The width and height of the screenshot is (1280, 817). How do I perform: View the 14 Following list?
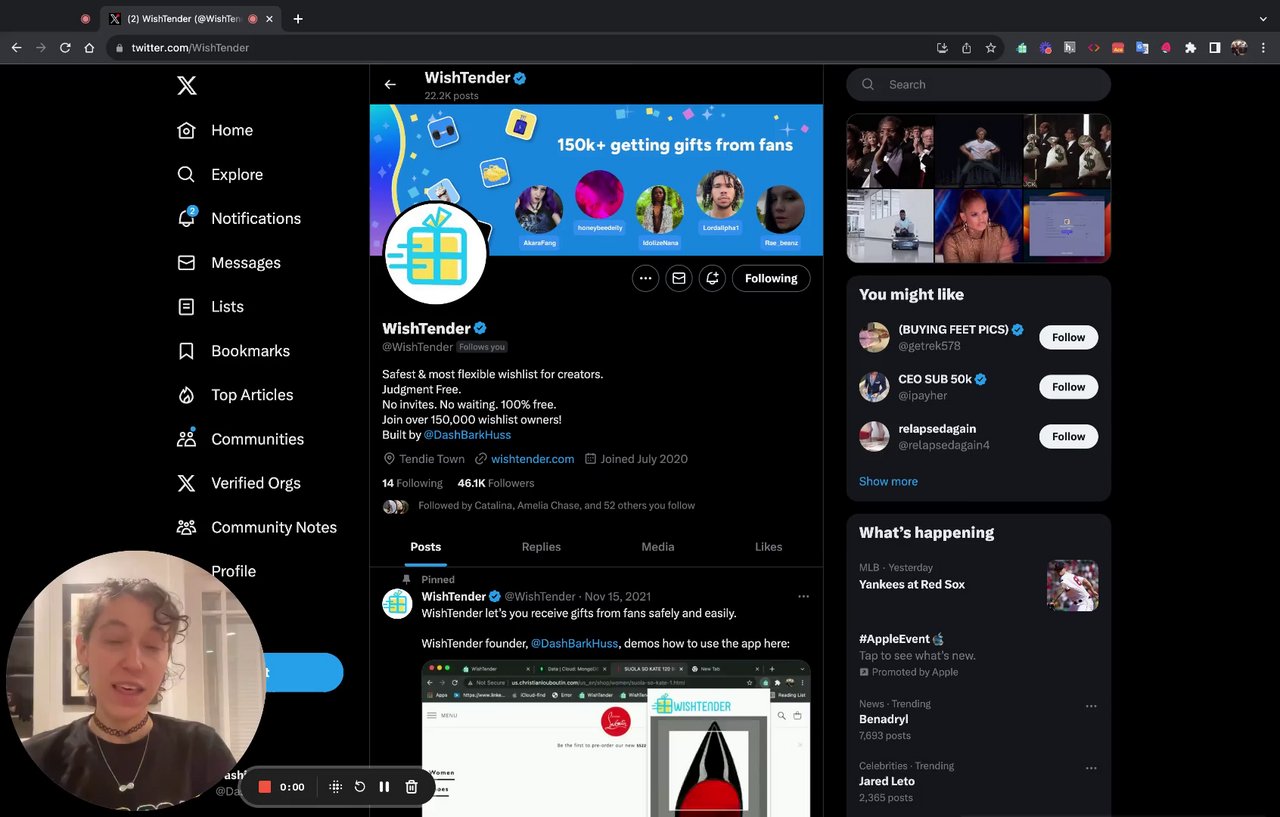click(x=412, y=483)
